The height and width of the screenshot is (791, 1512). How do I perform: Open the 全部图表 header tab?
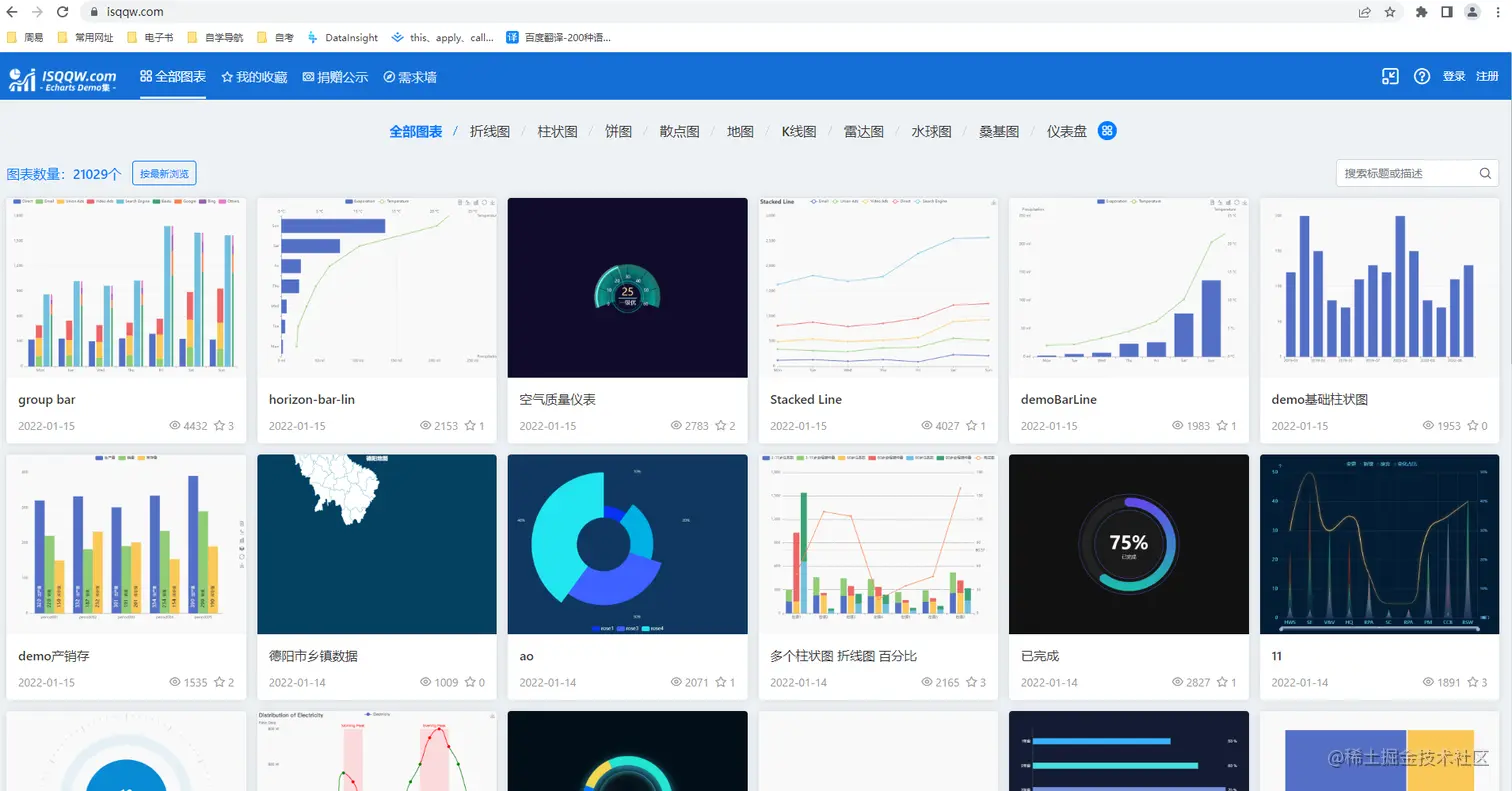pos(173,77)
